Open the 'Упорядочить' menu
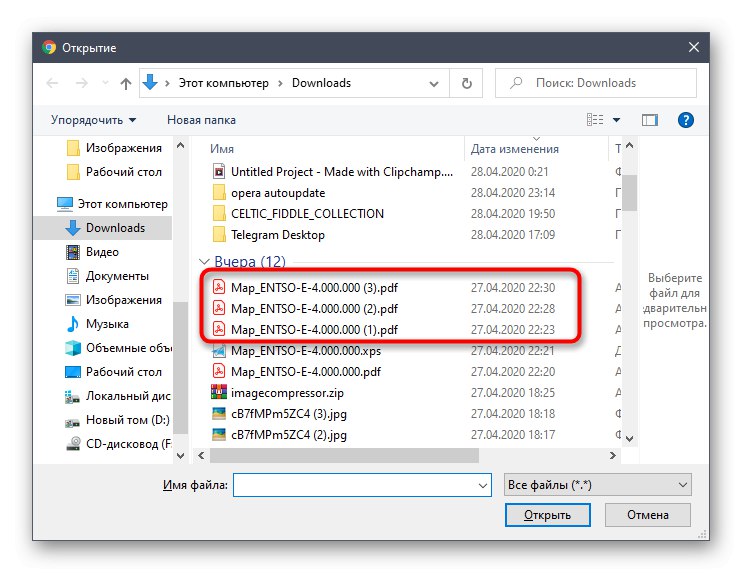Viewport: 742px width, 573px height. pos(93,120)
